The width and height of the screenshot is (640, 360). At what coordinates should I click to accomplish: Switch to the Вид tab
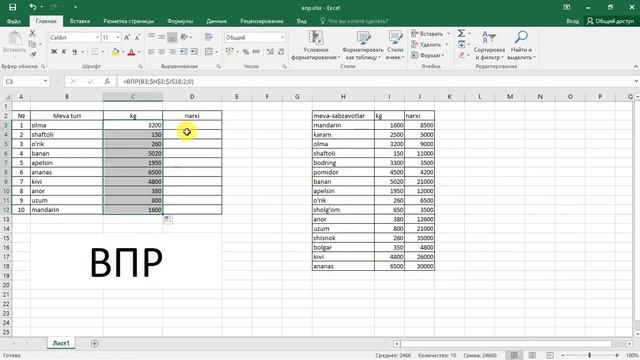pos(302,21)
